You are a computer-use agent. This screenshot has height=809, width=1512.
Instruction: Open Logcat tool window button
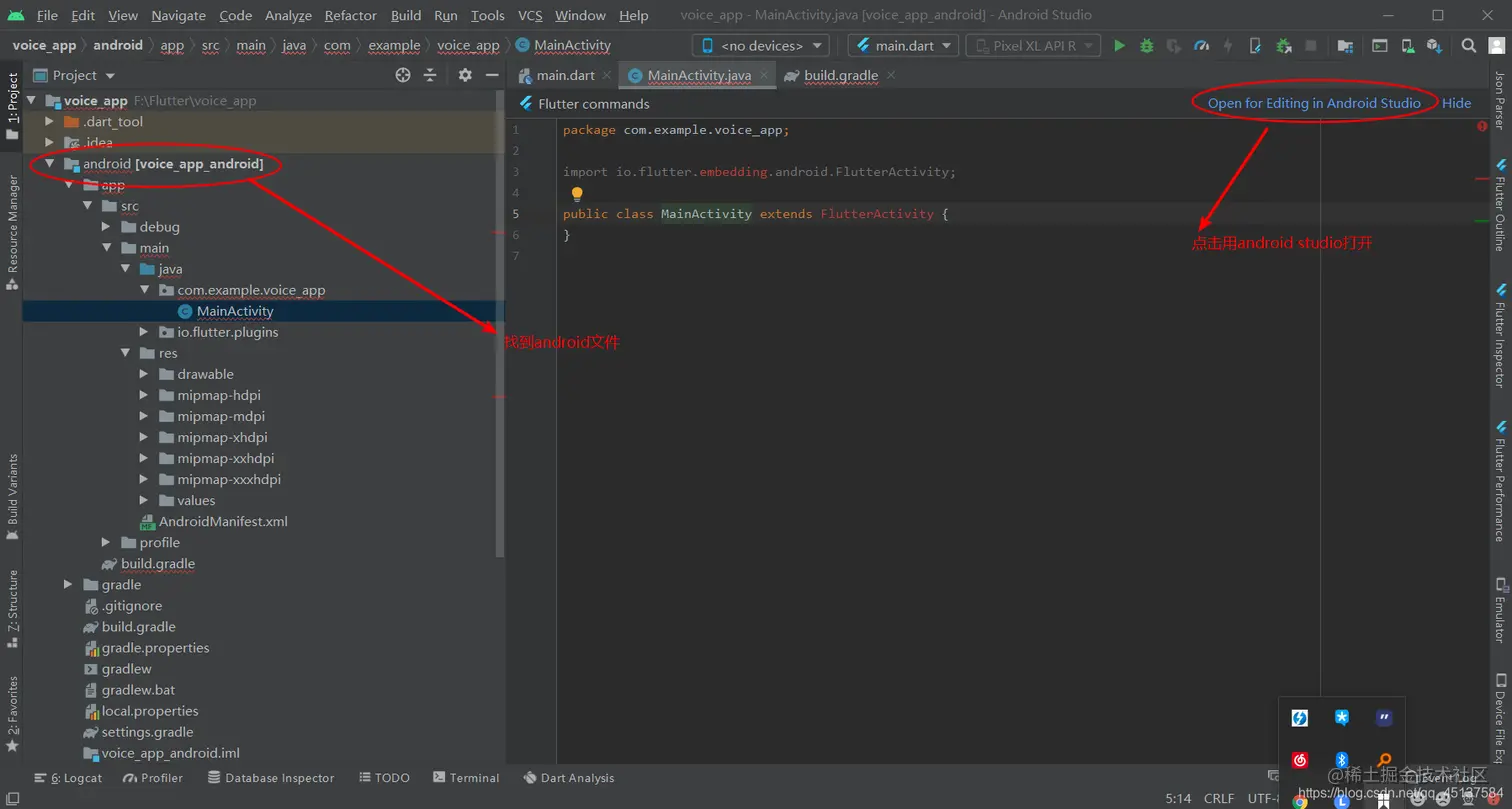(x=68, y=778)
